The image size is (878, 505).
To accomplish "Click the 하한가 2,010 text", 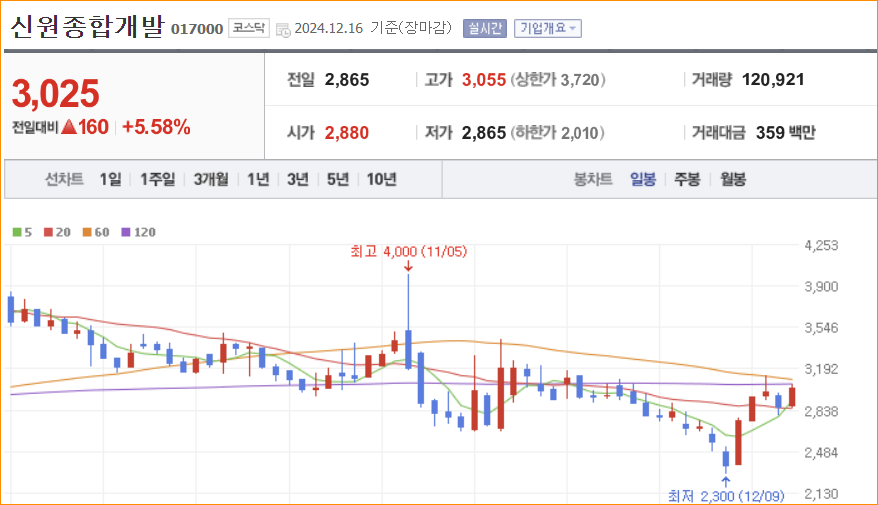I will coord(557,133).
